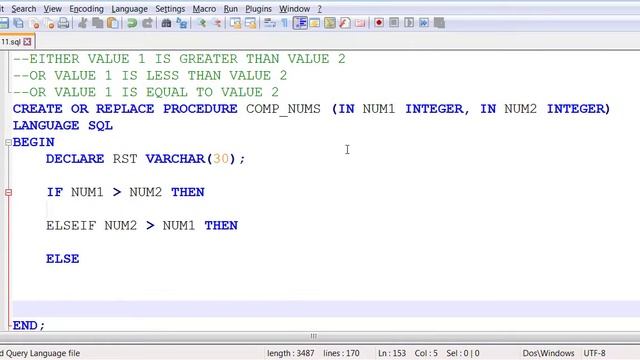This screenshot has width=640, height=360.
Task: Click the DECLARE keyword
Action: pos(75,159)
